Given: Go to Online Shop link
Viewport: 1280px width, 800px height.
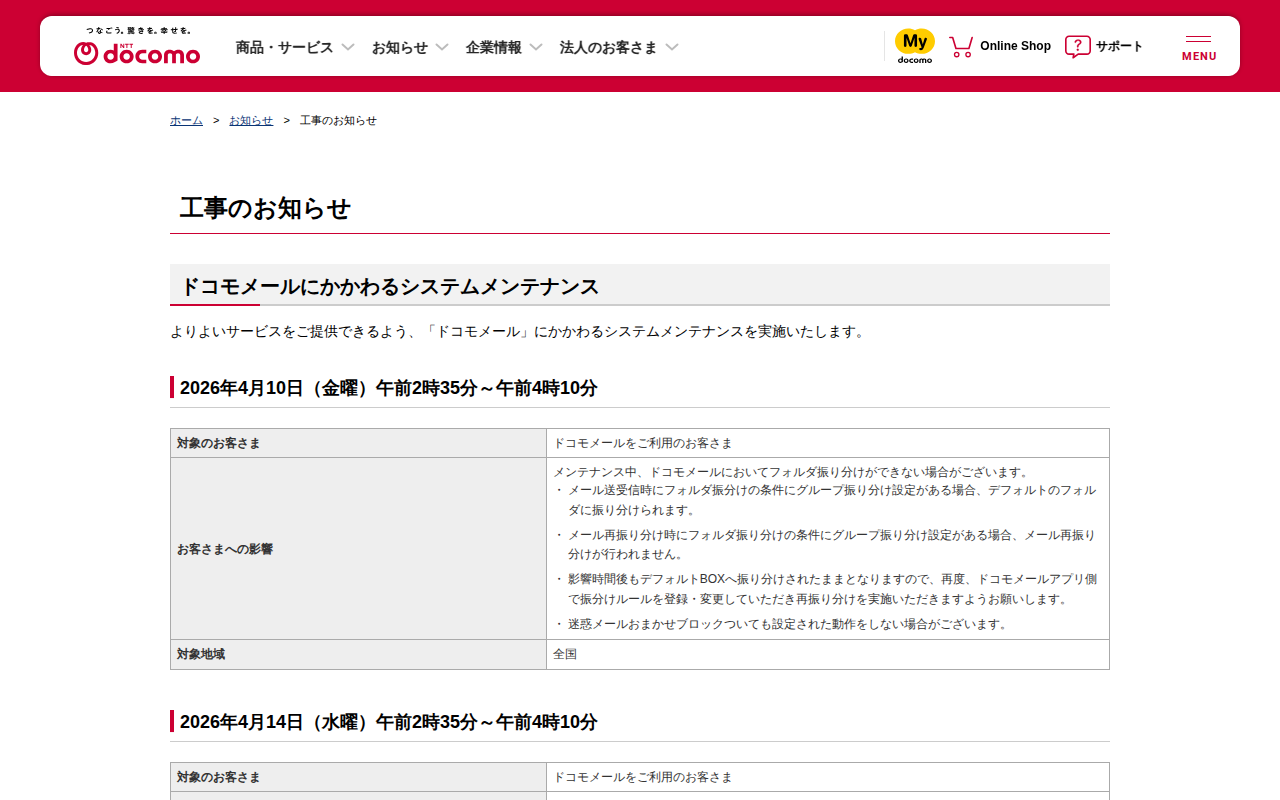Looking at the screenshot, I should (1015, 46).
